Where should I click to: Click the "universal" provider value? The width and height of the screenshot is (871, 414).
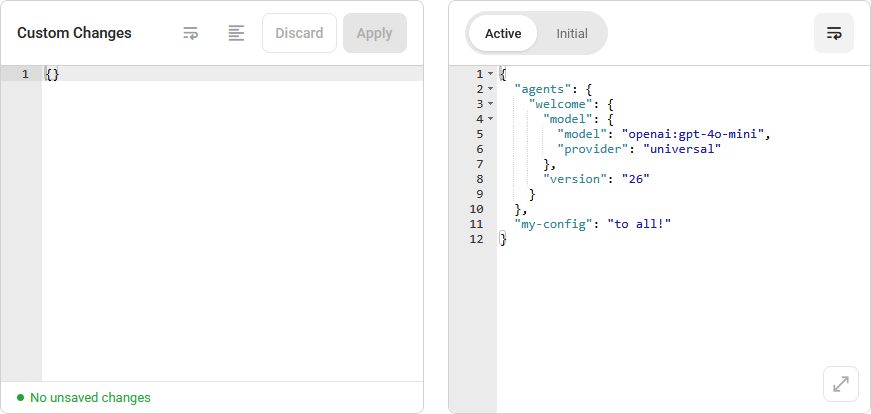[x=682, y=149]
